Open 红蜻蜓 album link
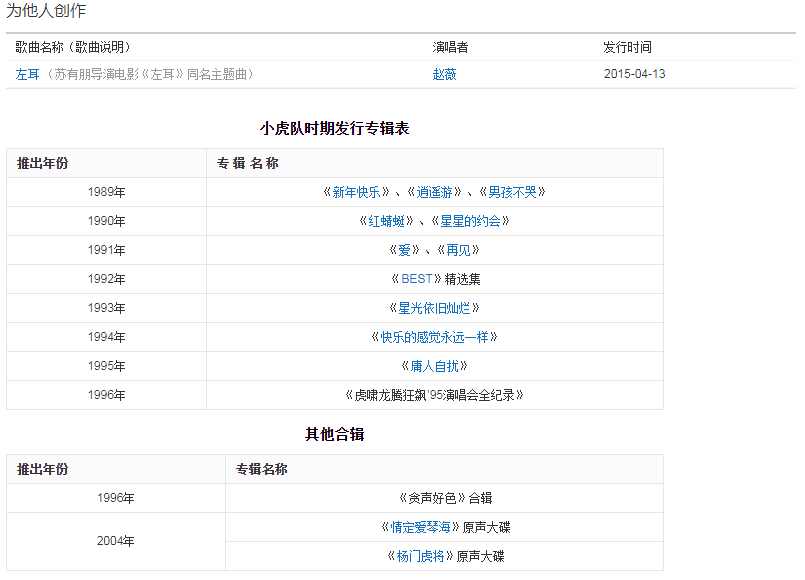The height and width of the screenshot is (580, 805). point(386,221)
